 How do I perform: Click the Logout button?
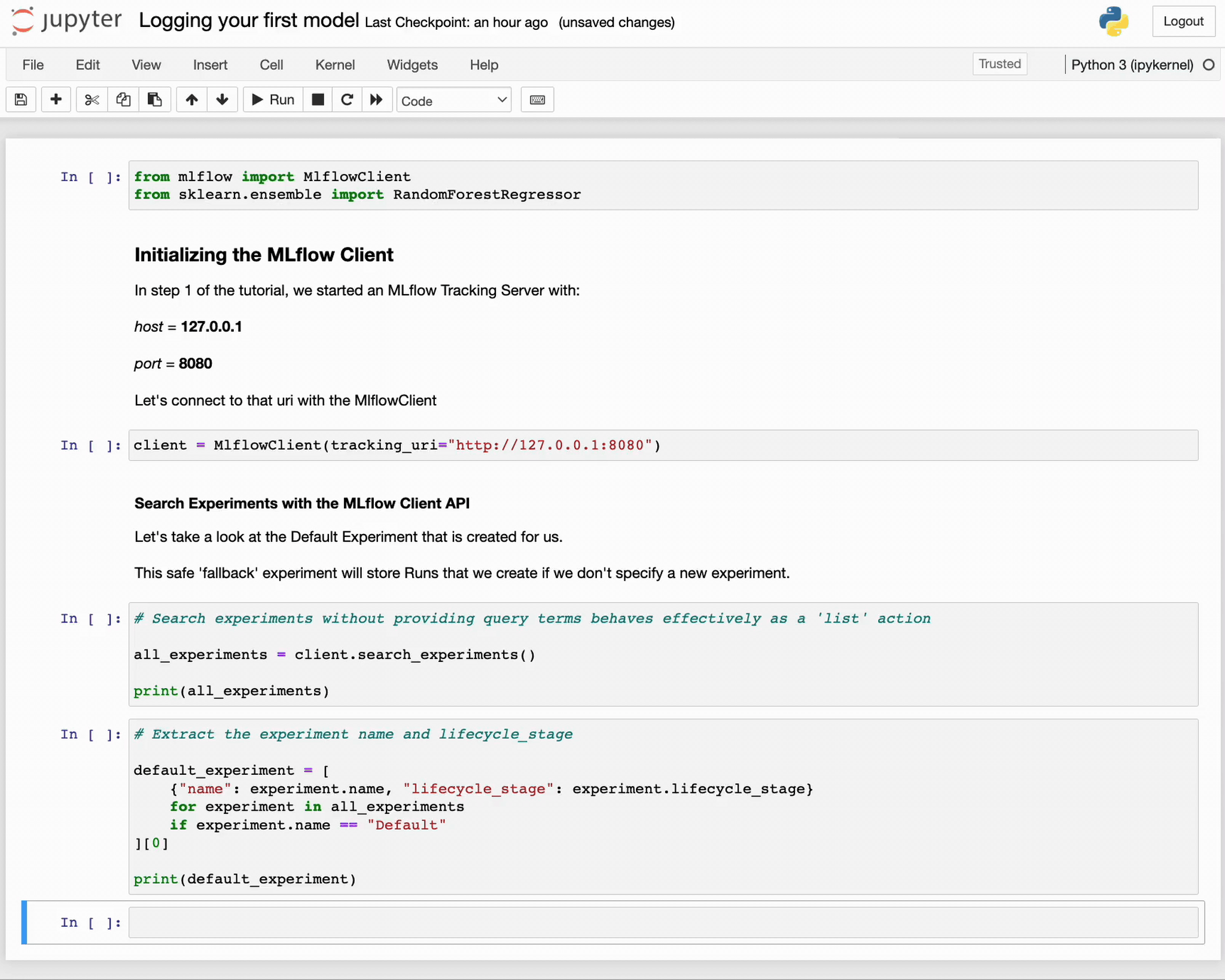pos(1183,22)
